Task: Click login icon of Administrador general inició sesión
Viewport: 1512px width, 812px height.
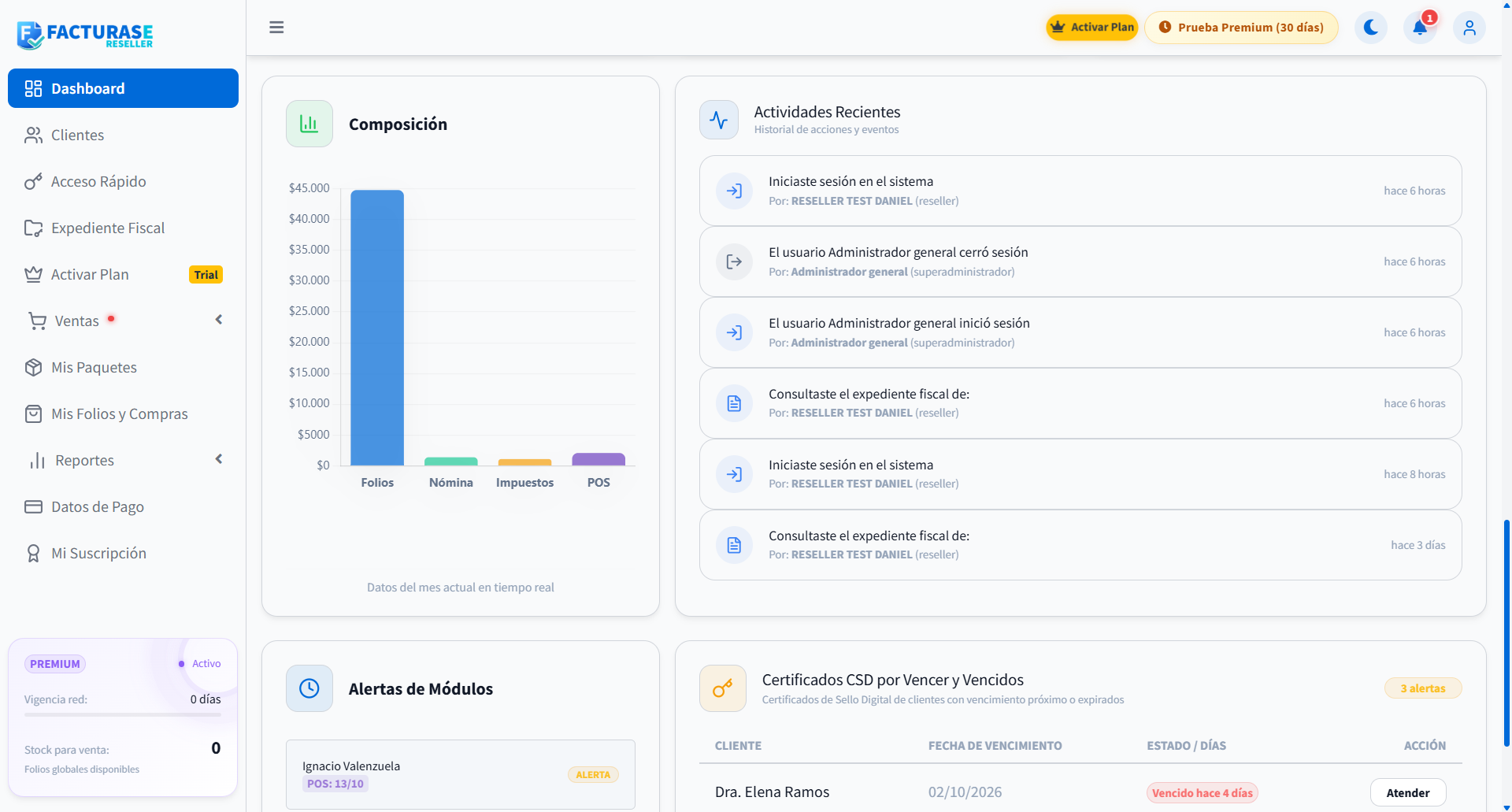Action: (734, 332)
